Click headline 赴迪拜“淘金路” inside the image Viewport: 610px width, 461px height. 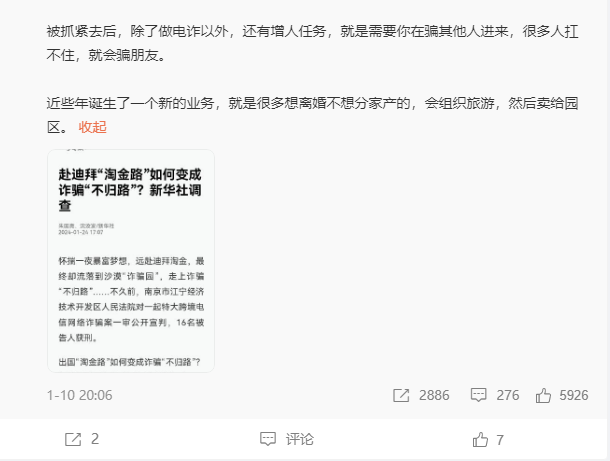click(x=130, y=190)
